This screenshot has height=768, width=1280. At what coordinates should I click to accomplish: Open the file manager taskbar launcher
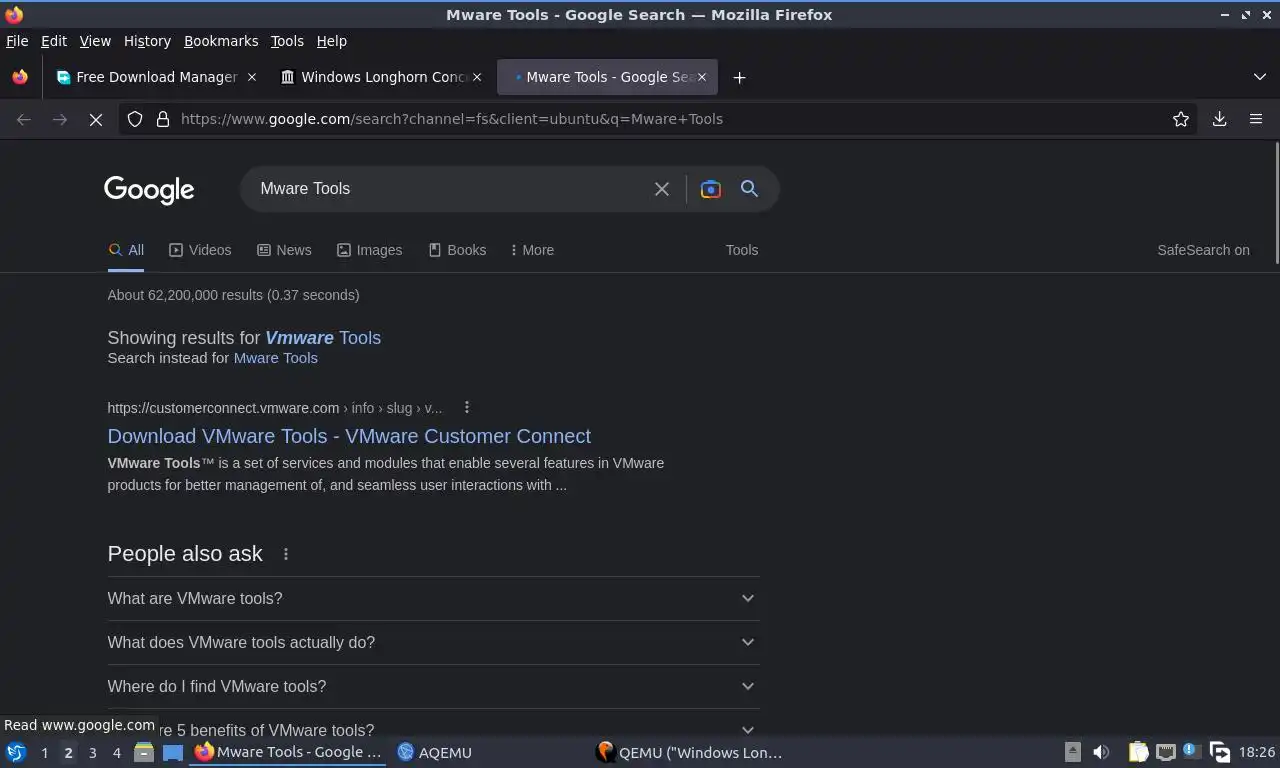tap(144, 752)
